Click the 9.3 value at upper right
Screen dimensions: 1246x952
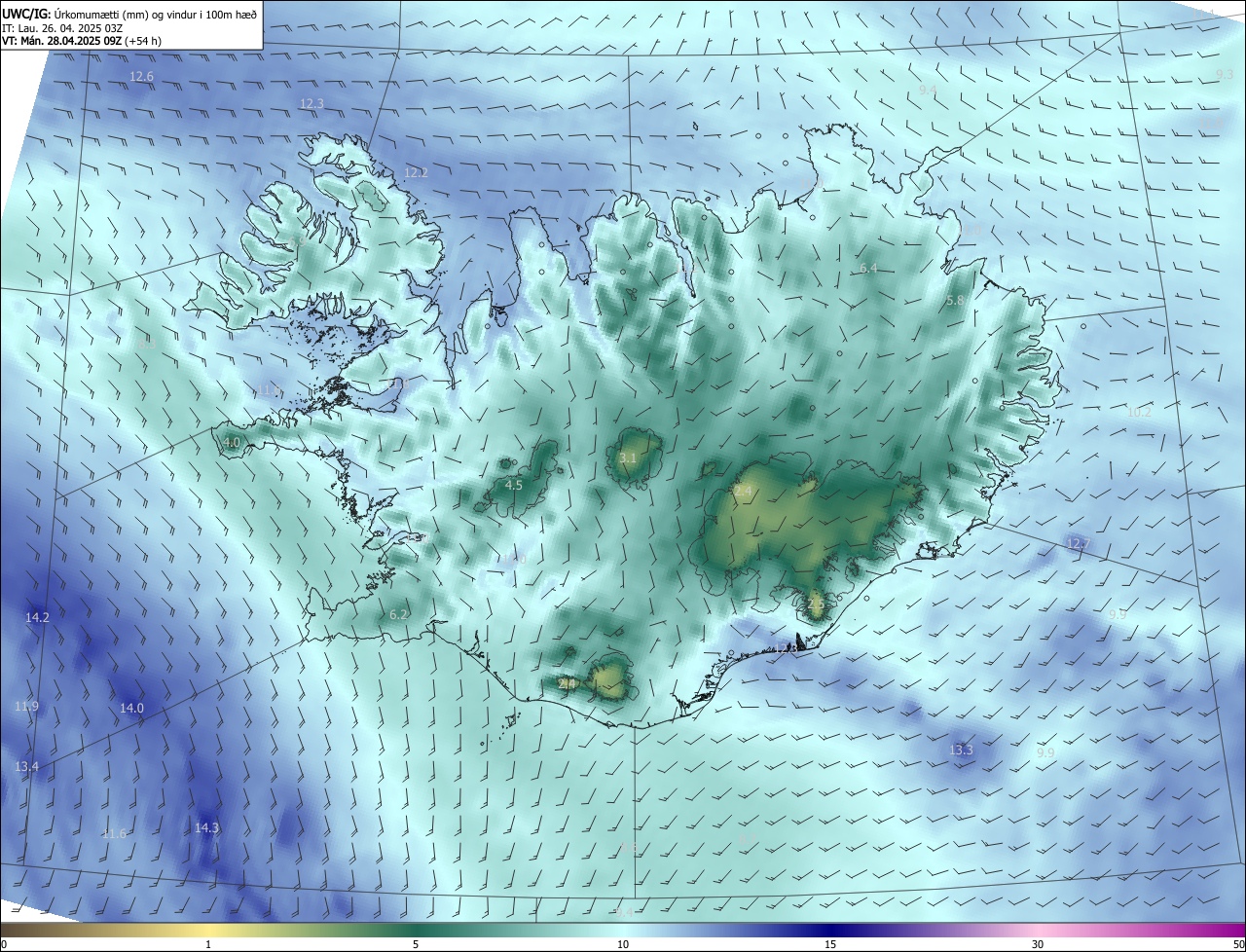point(1225,75)
